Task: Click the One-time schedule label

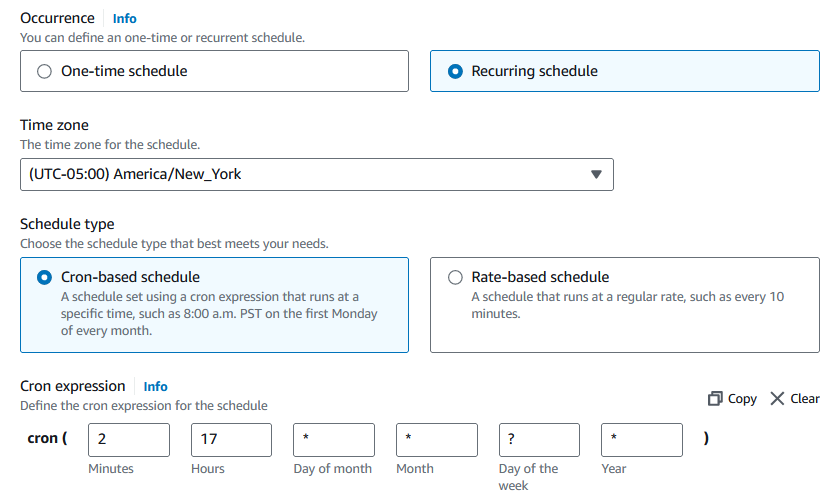Action: [124, 71]
